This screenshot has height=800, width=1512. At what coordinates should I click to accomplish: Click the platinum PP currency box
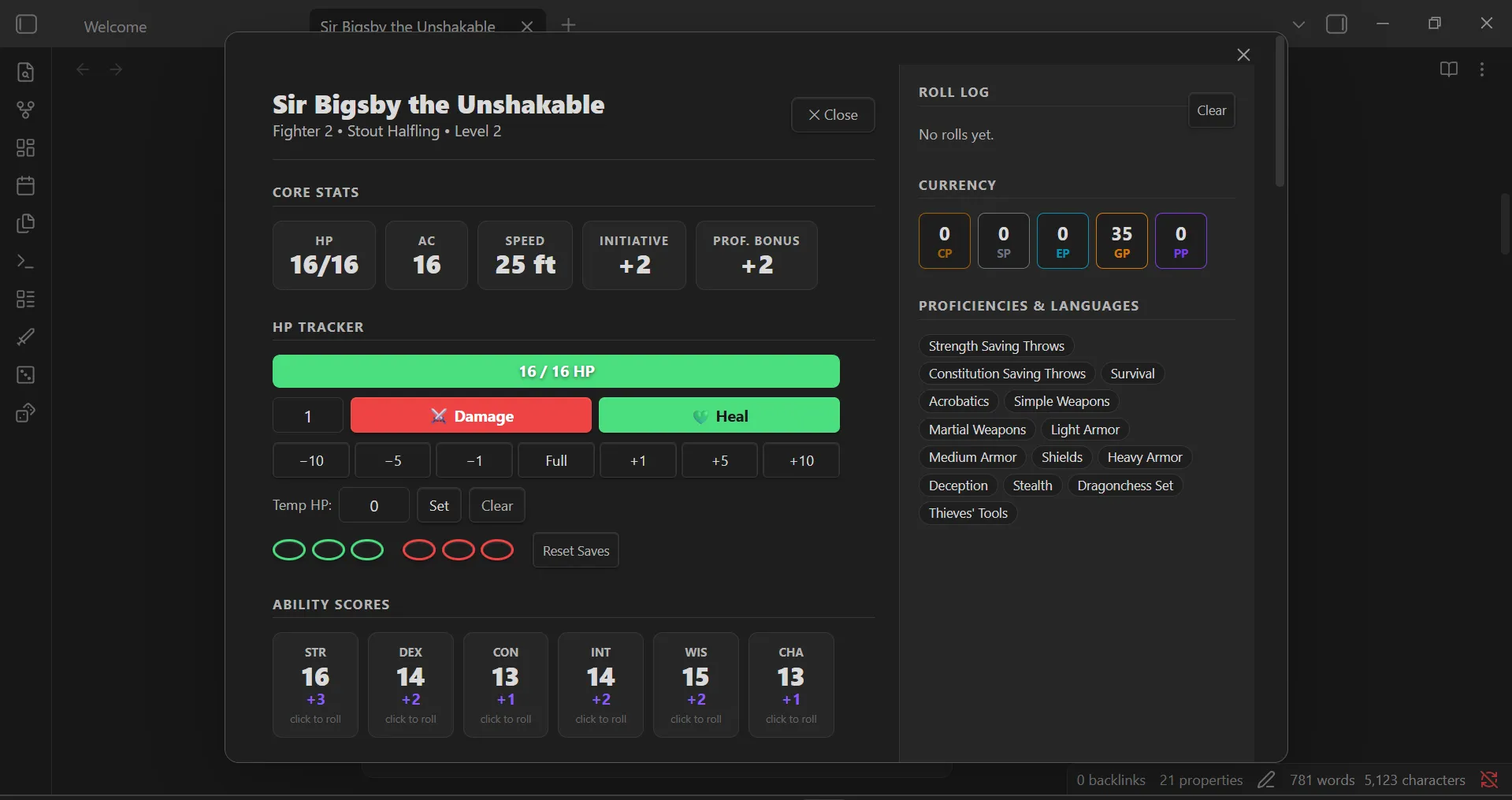tap(1181, 241)
